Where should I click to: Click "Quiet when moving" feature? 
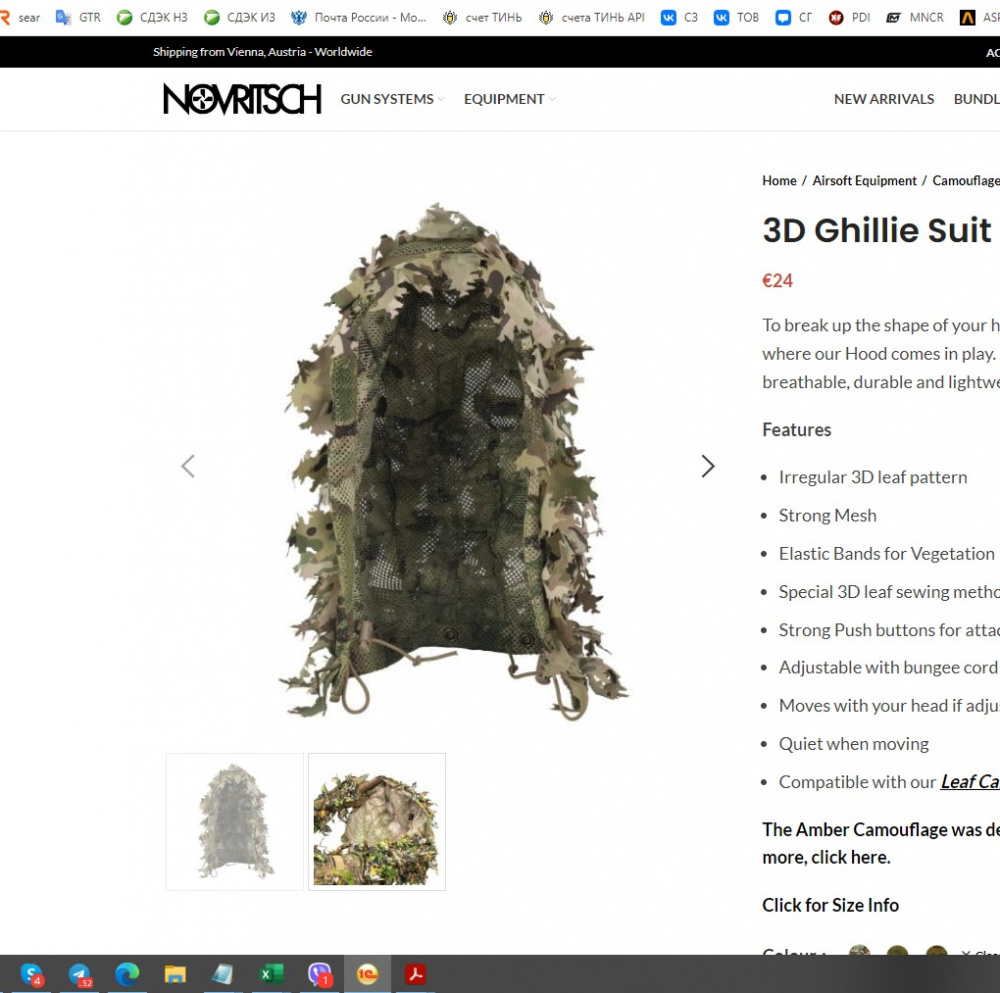pos(853,744)
